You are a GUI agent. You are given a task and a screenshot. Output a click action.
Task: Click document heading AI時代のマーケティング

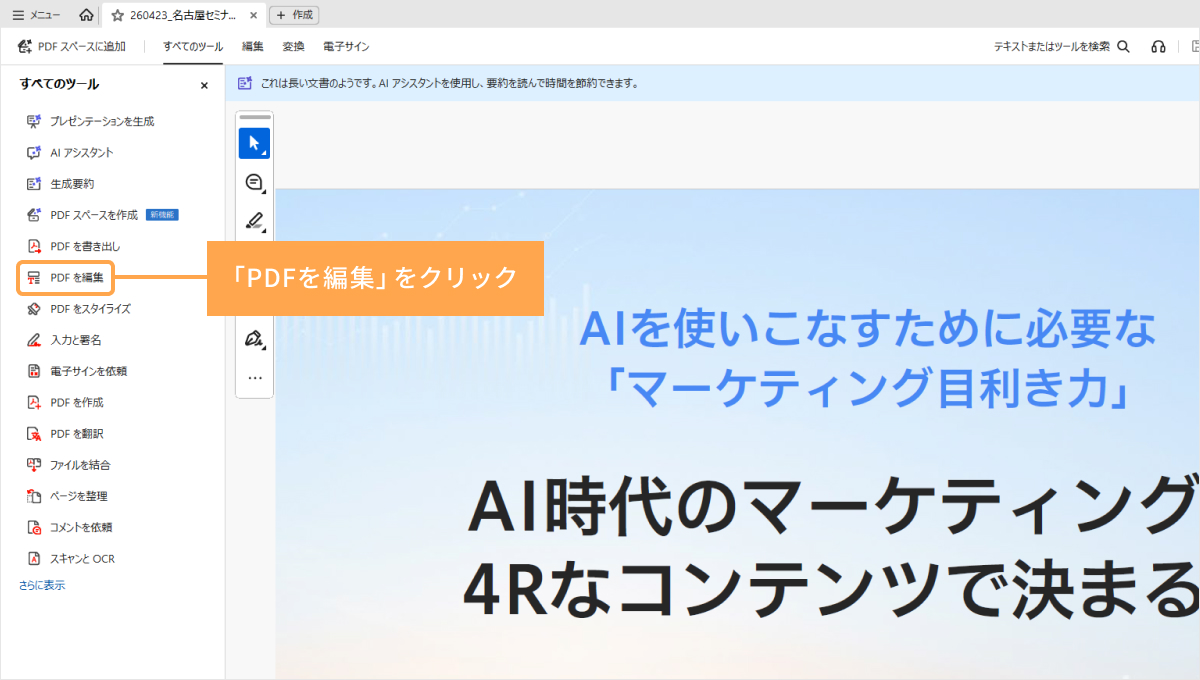pyautogui.click(x=833, y=507)
